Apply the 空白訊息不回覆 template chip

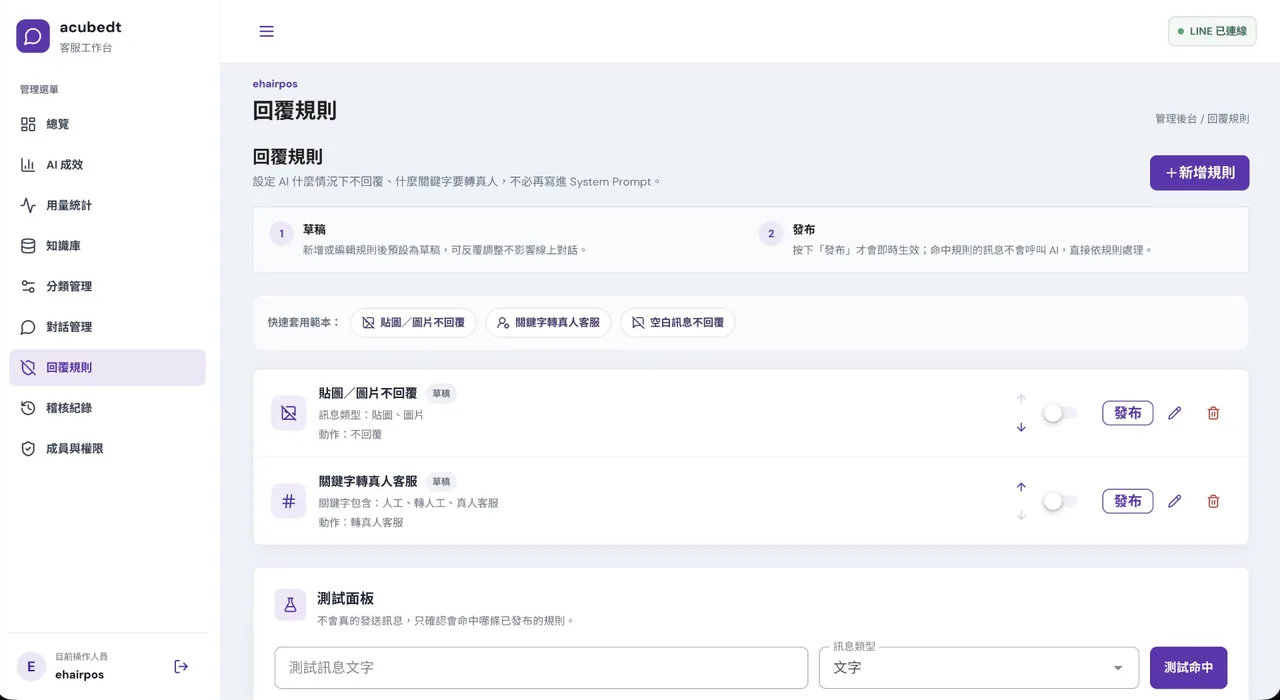coord(677,323)
